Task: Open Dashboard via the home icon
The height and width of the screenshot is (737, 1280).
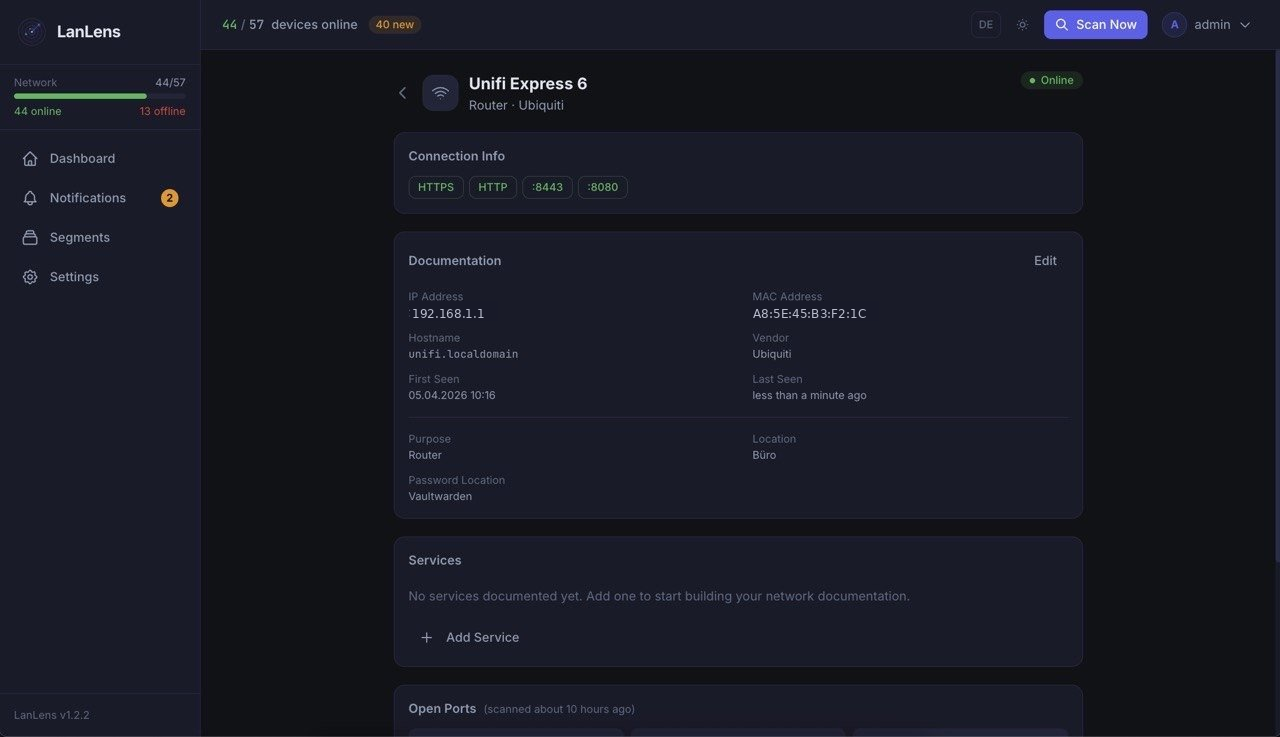Action: (x=30, y=159)
